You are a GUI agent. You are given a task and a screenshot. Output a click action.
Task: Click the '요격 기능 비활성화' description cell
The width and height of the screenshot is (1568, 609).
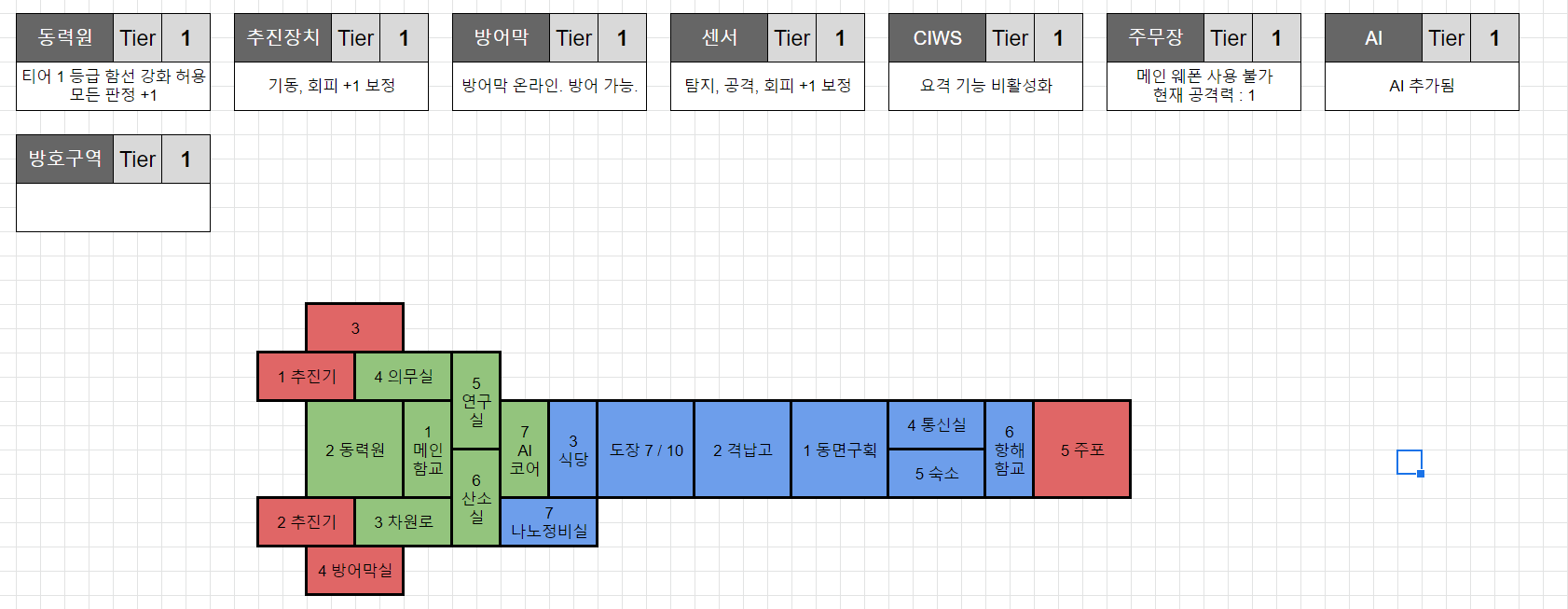(x=985, y=86)
